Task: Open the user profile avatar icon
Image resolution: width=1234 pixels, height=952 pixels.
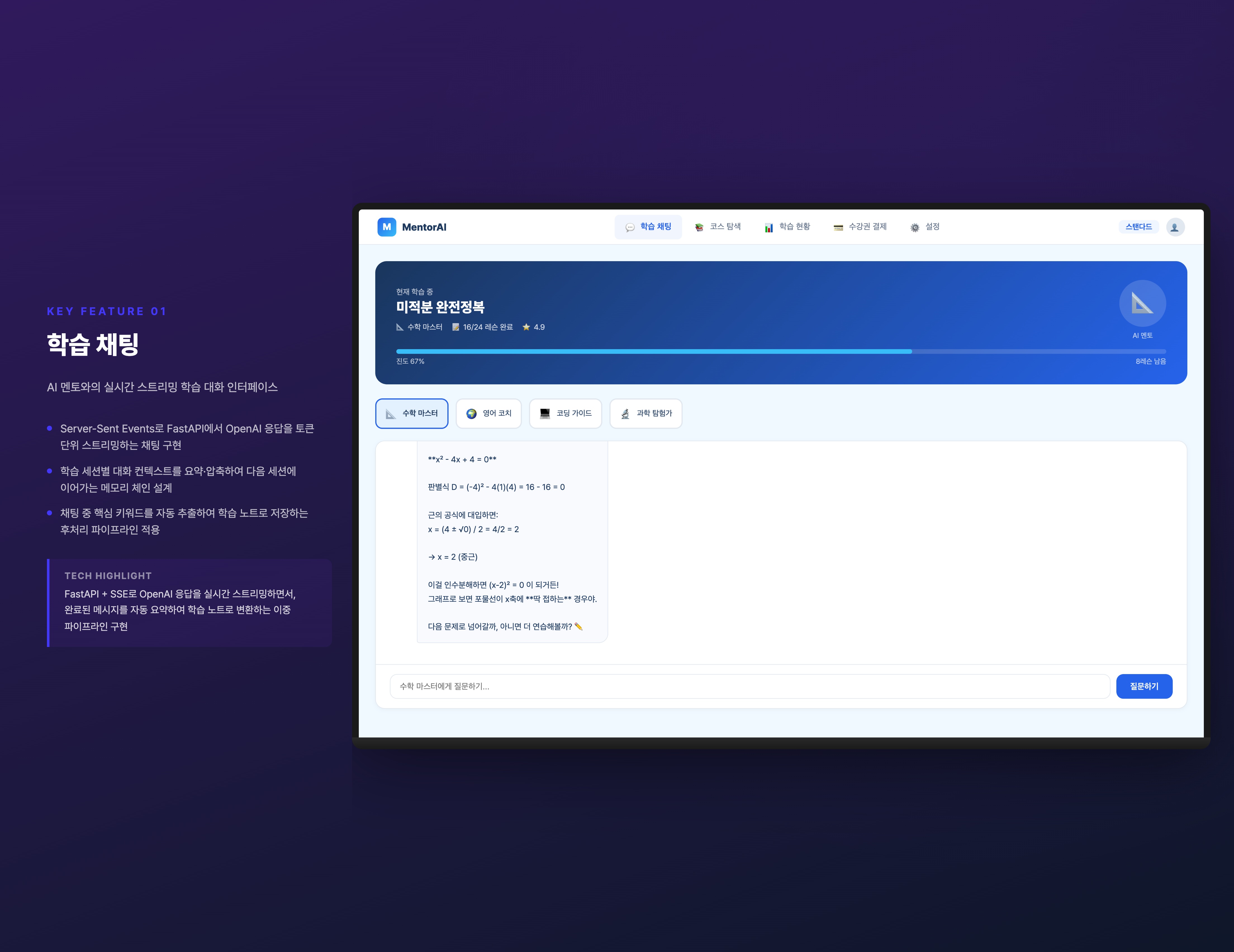Action: (x=1175, y=227)
